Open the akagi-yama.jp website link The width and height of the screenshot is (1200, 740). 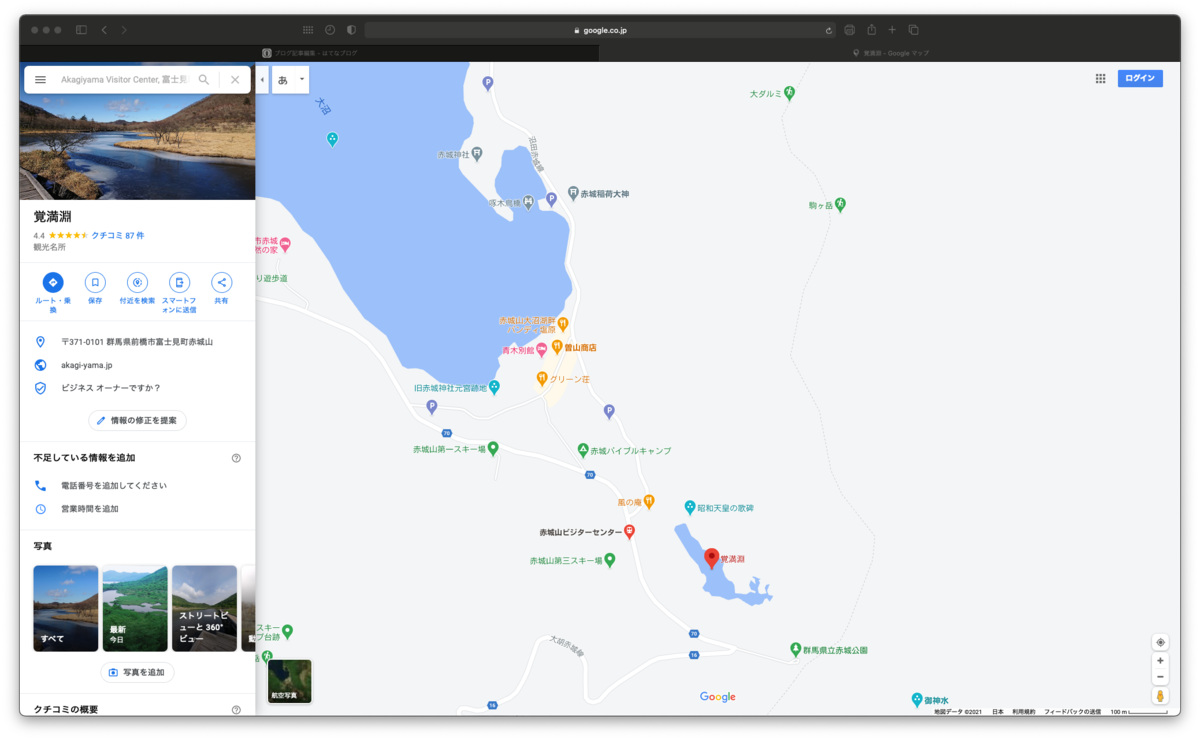pyautogui.click(x=87, y=365)
